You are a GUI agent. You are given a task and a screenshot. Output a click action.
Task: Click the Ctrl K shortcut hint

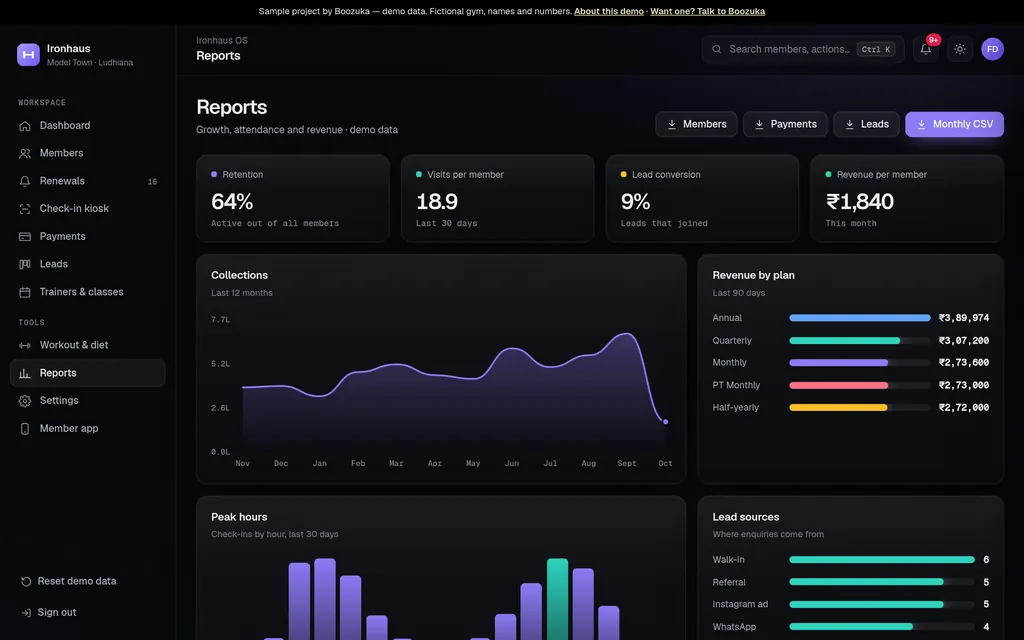pyautogui.click(x=876, y=49)
